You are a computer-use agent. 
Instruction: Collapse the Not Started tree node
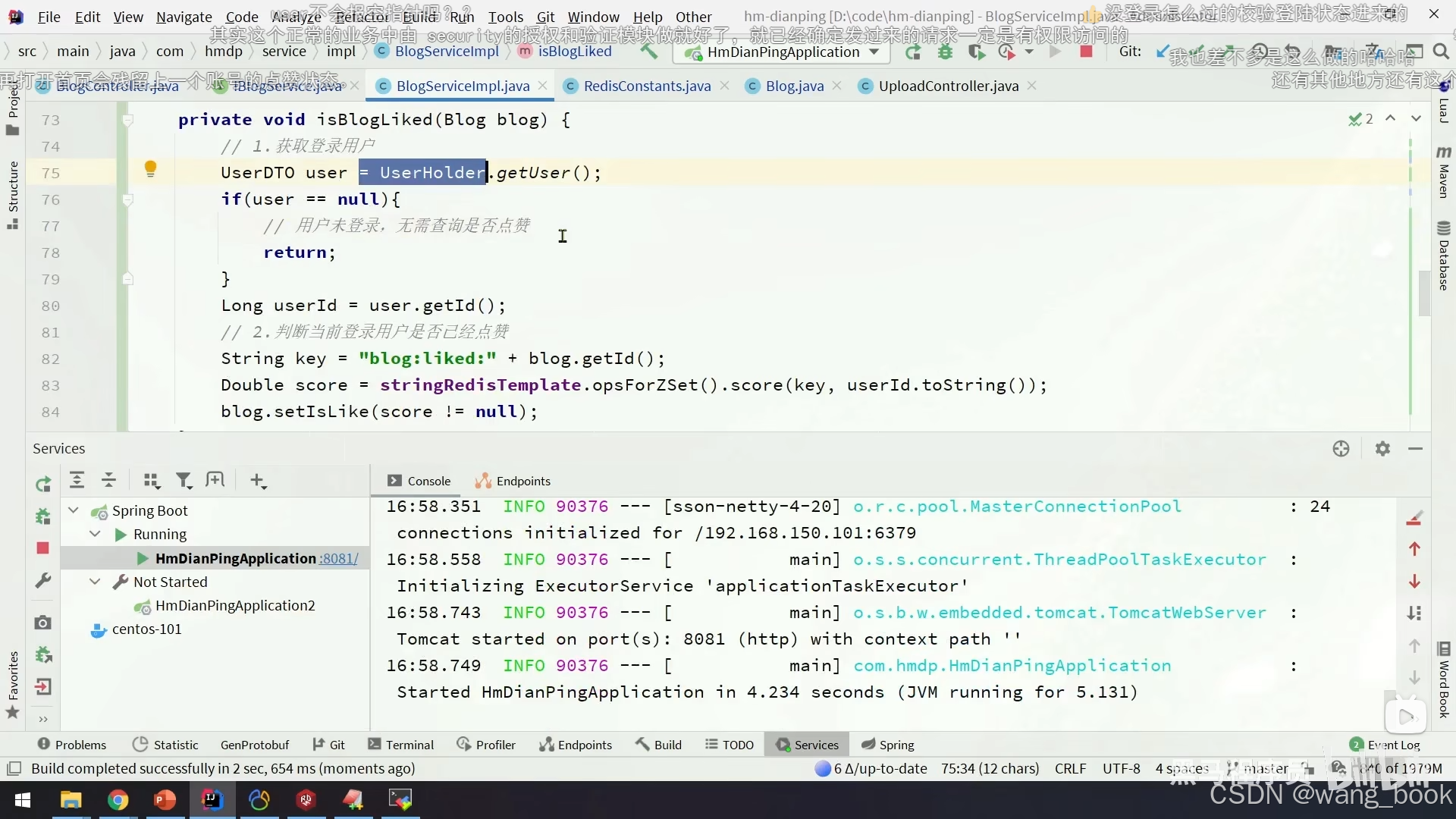[95, 582]
